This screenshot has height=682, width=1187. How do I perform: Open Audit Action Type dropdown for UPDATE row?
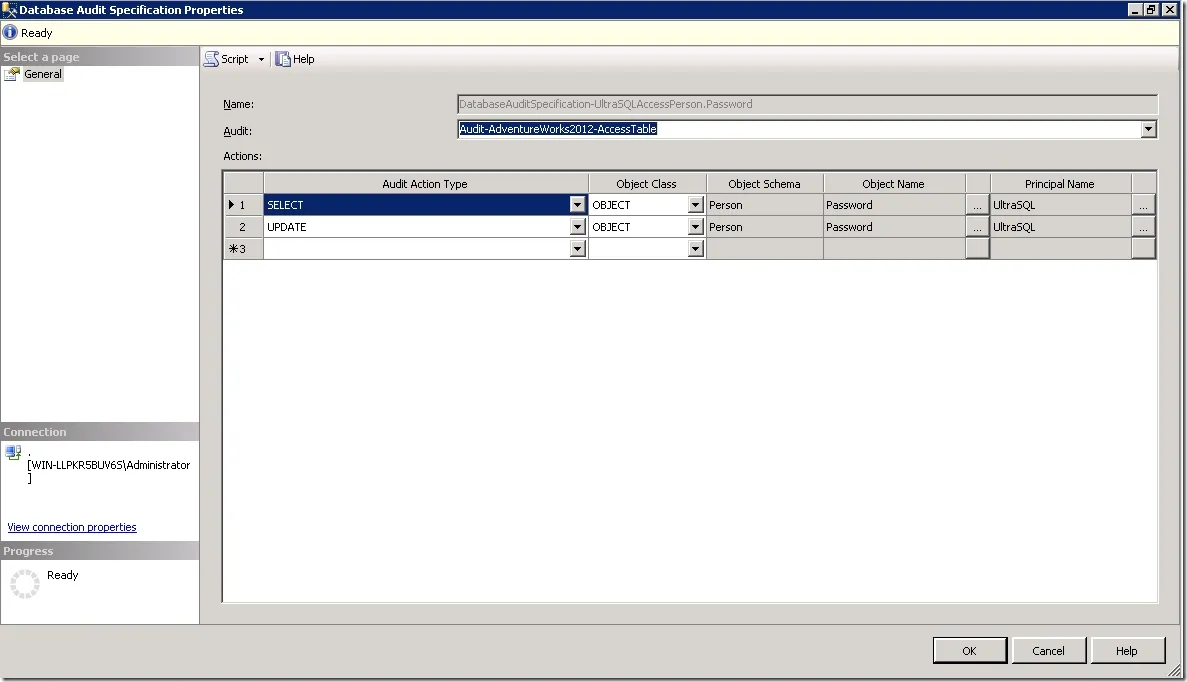tap(578, 227)
